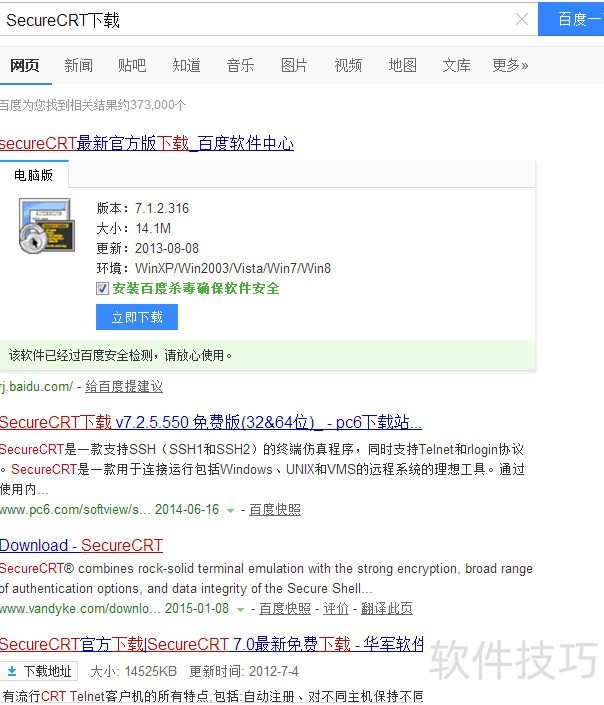The height and width of the screenshot is (705, 604).
Task: Go to the 文库 tab
Action: pyautogui.click(x=456, y=65)
